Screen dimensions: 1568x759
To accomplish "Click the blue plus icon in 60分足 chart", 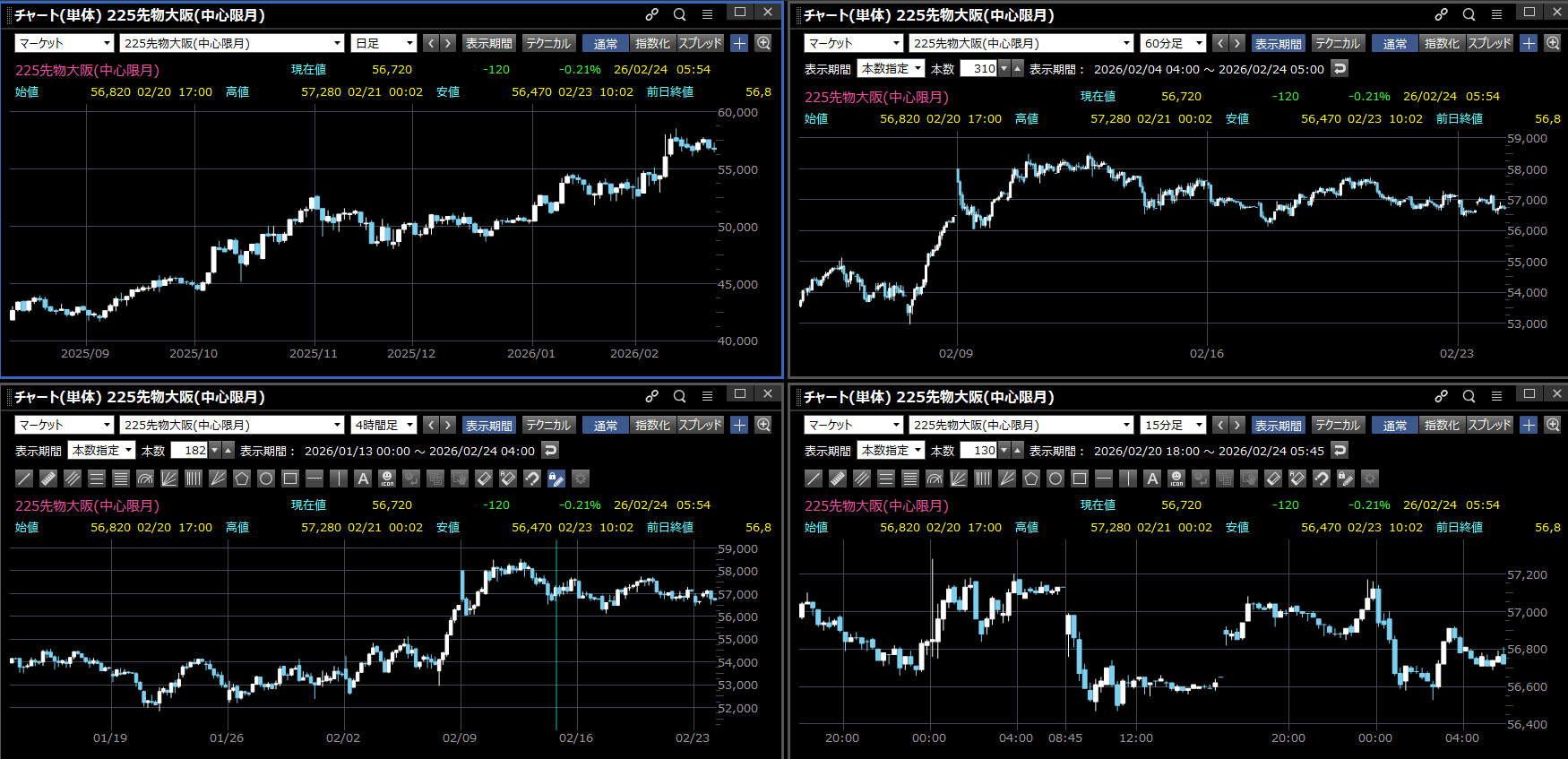I will point(1529,43).
